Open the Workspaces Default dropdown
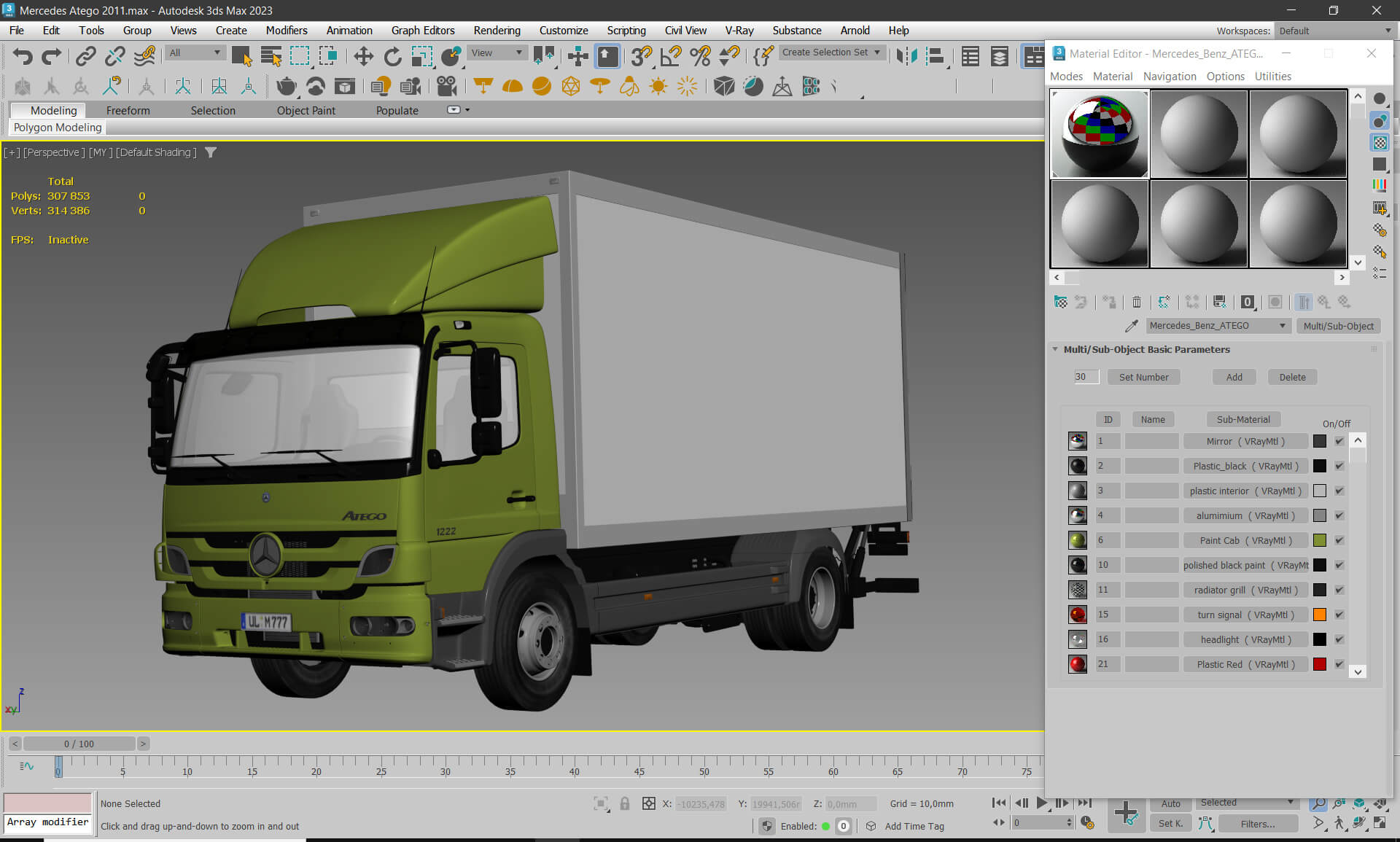The width and height of the screenshot is (1400, 842). (x=1334, y=31)
